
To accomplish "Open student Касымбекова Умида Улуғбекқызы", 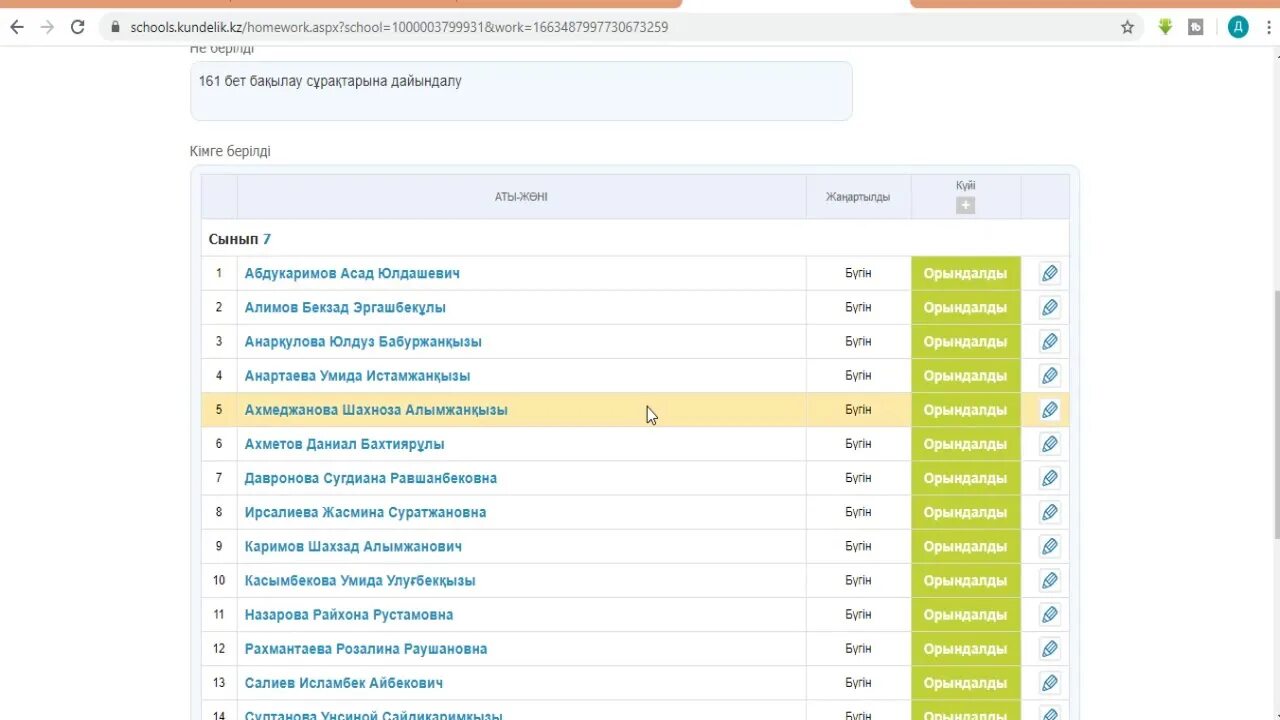I will [x=360, y=580].
